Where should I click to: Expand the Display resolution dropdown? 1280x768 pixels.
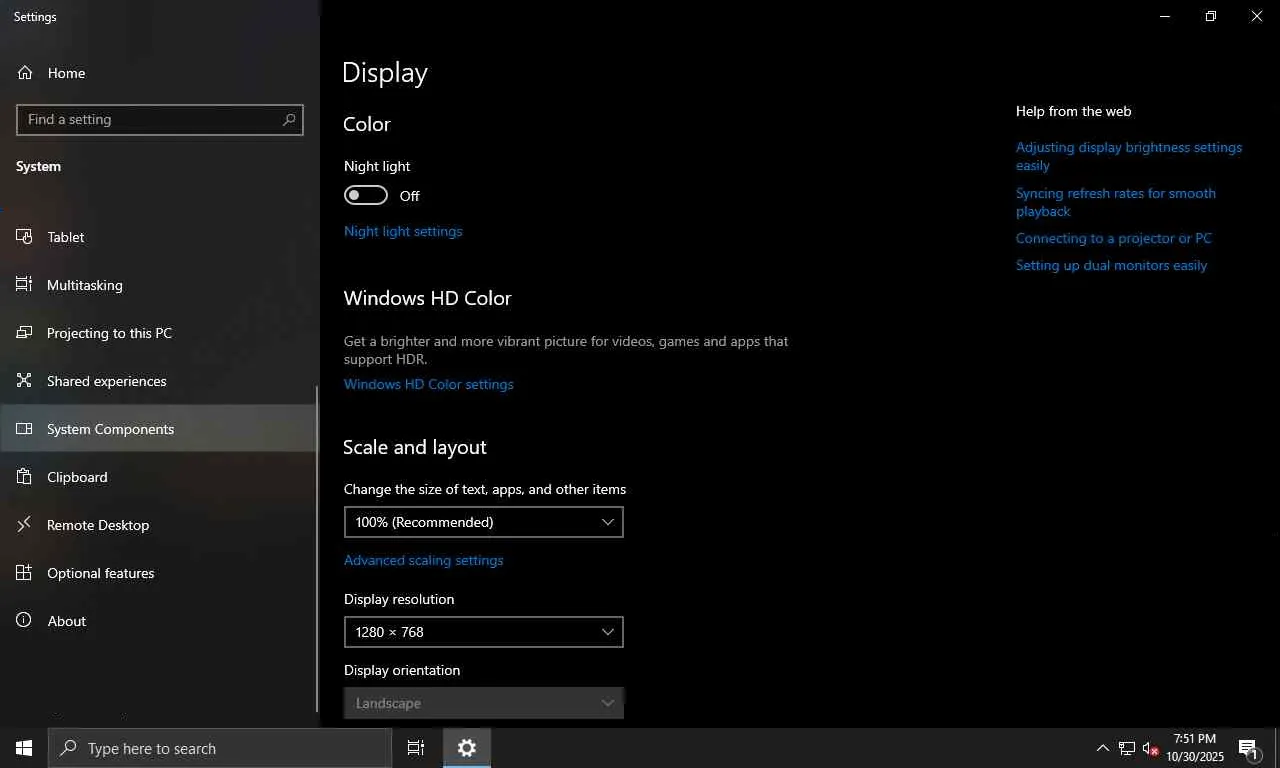click(x=484, y=632)
